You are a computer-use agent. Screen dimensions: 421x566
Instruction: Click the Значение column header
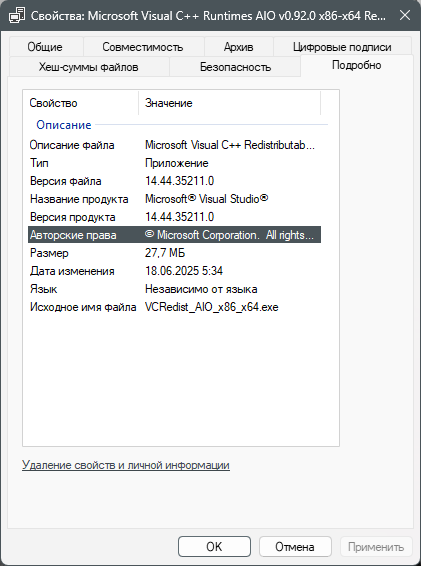(229, 103)
